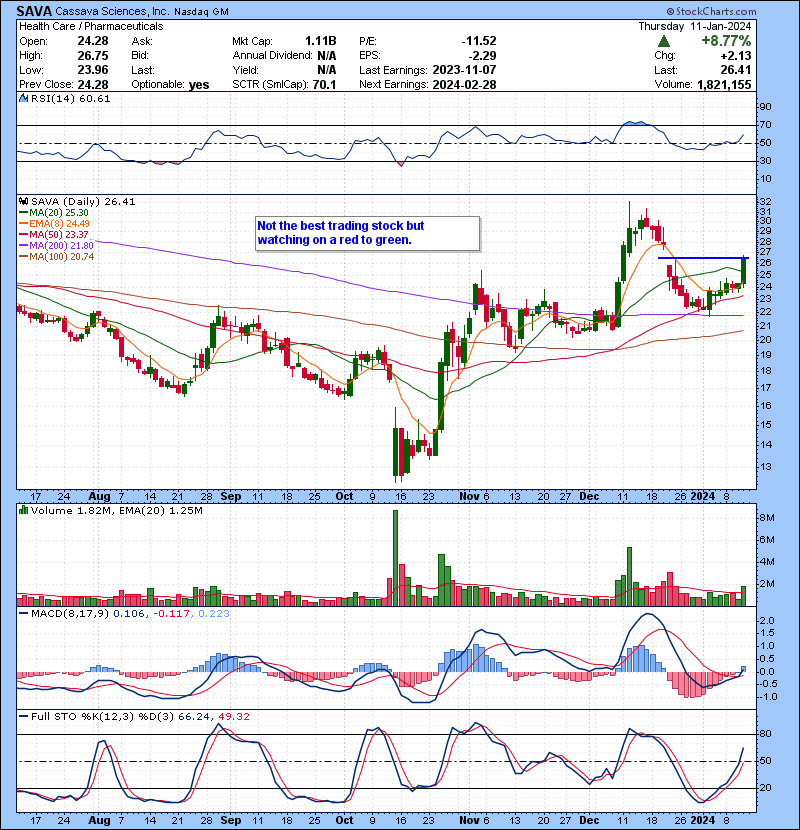
Task: Click the Oct label on the price chart axis
Action: coord(344,497)
